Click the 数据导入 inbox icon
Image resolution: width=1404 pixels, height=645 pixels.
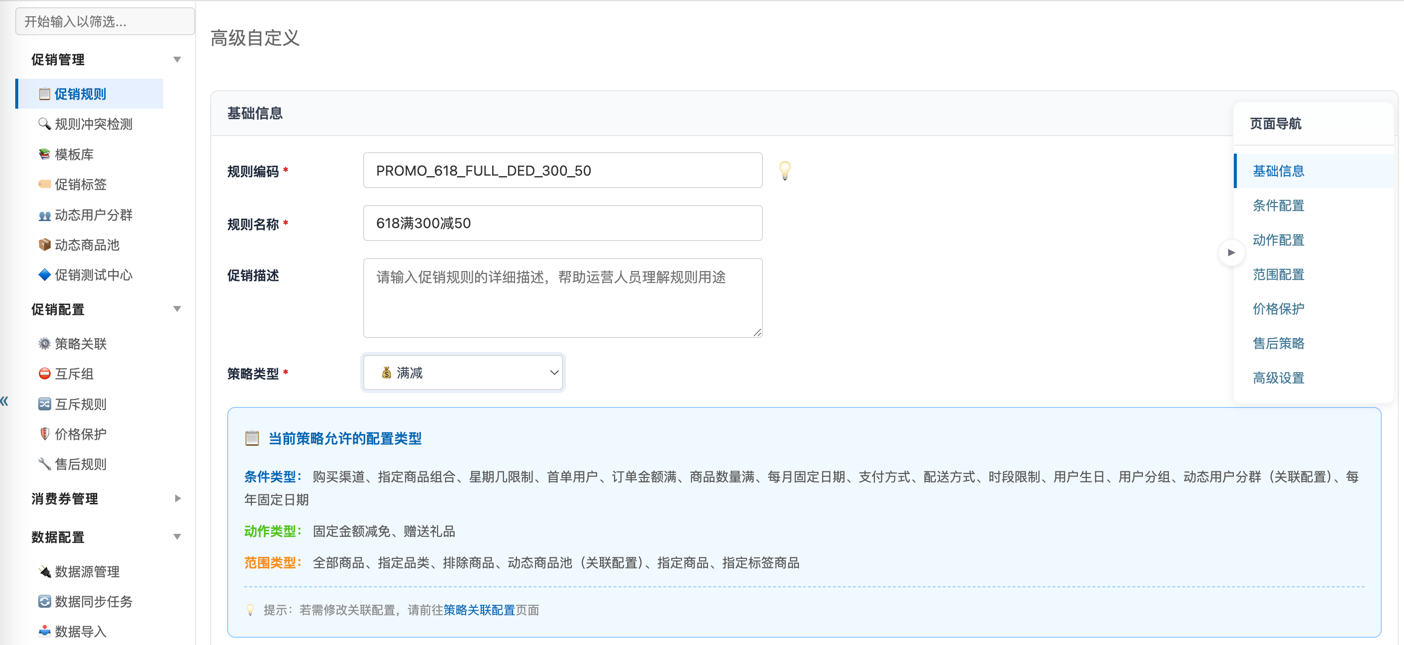tap(44, 632)
